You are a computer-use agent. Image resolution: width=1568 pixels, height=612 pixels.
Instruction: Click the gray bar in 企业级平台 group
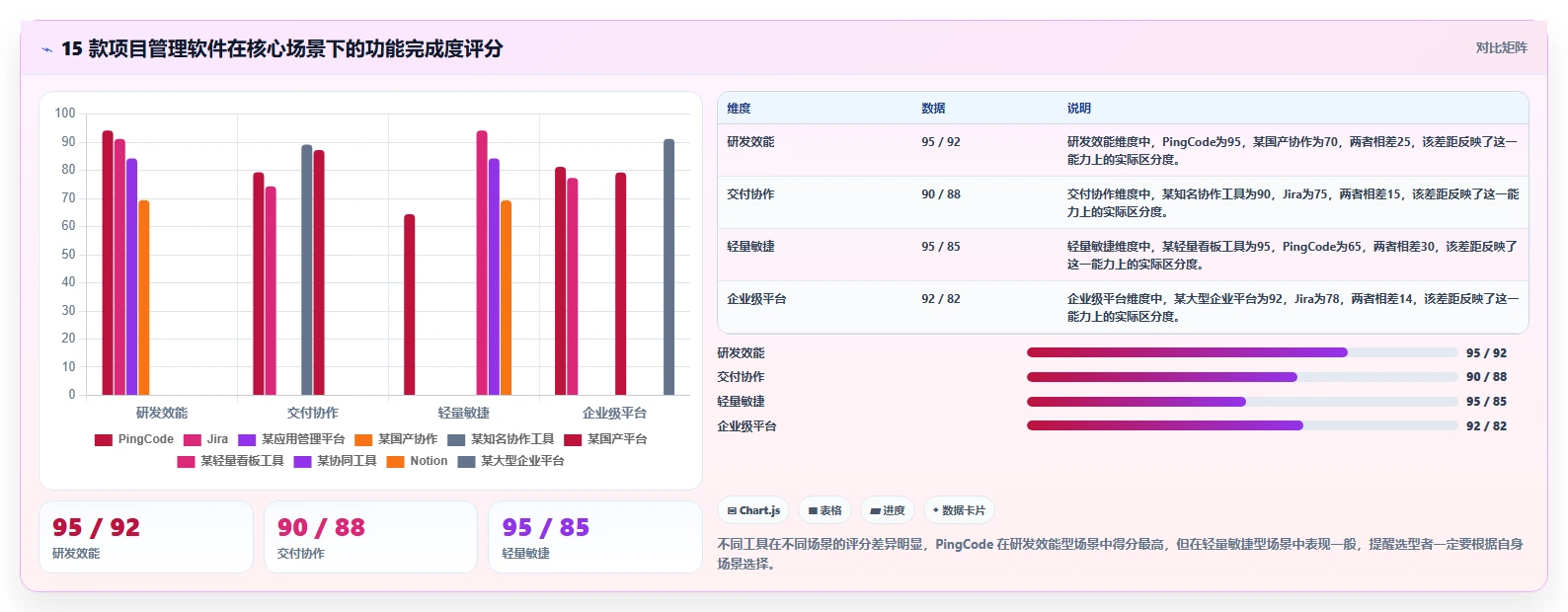click(669, 267)
